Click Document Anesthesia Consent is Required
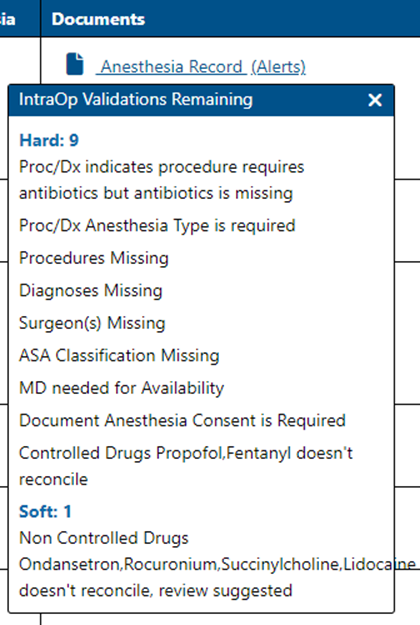This screenshot has width=420, height=625. [182, 421]
